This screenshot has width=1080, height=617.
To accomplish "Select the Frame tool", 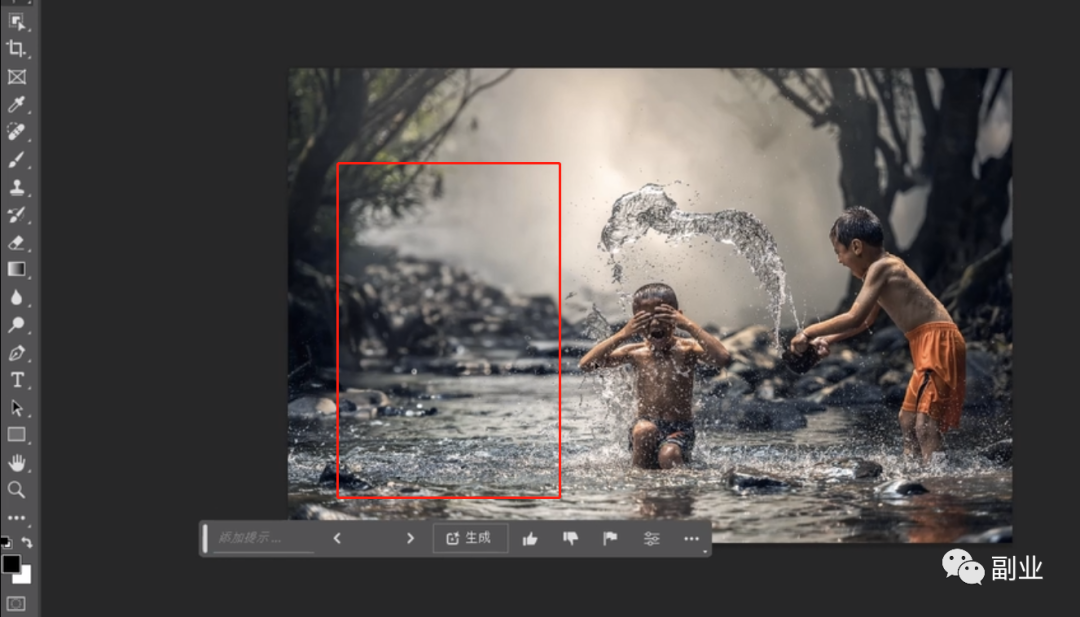I will point(16,77).
